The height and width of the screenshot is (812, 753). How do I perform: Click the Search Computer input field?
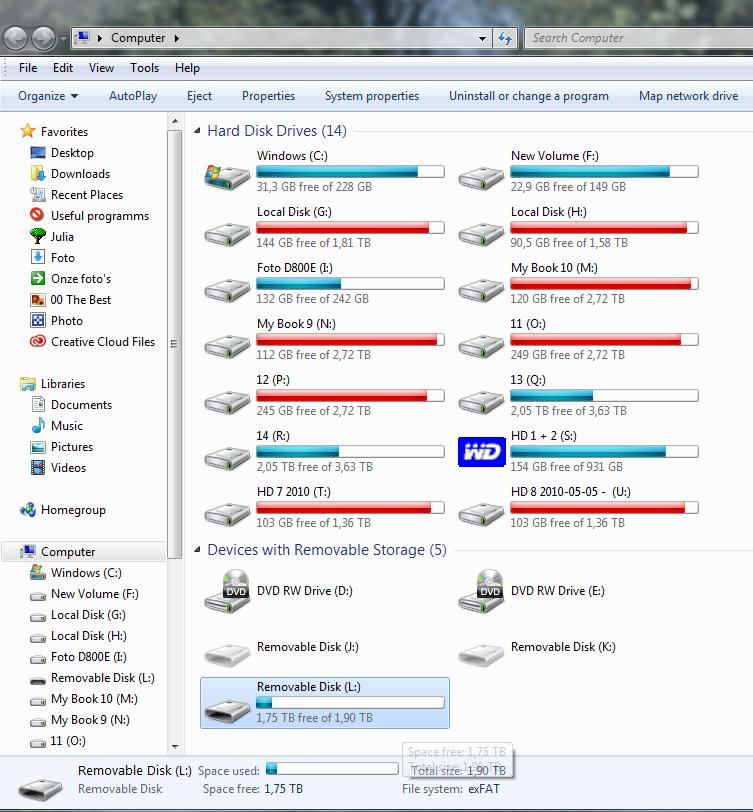(x=639, y=38)
